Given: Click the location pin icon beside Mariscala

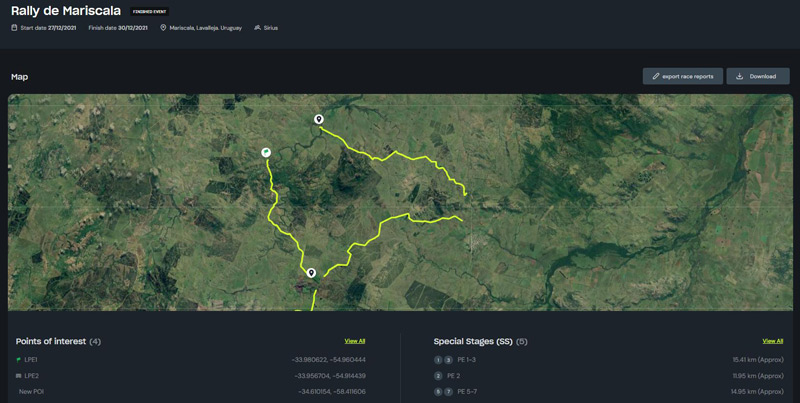Looking at the screenshot, I should pos(163,28).
